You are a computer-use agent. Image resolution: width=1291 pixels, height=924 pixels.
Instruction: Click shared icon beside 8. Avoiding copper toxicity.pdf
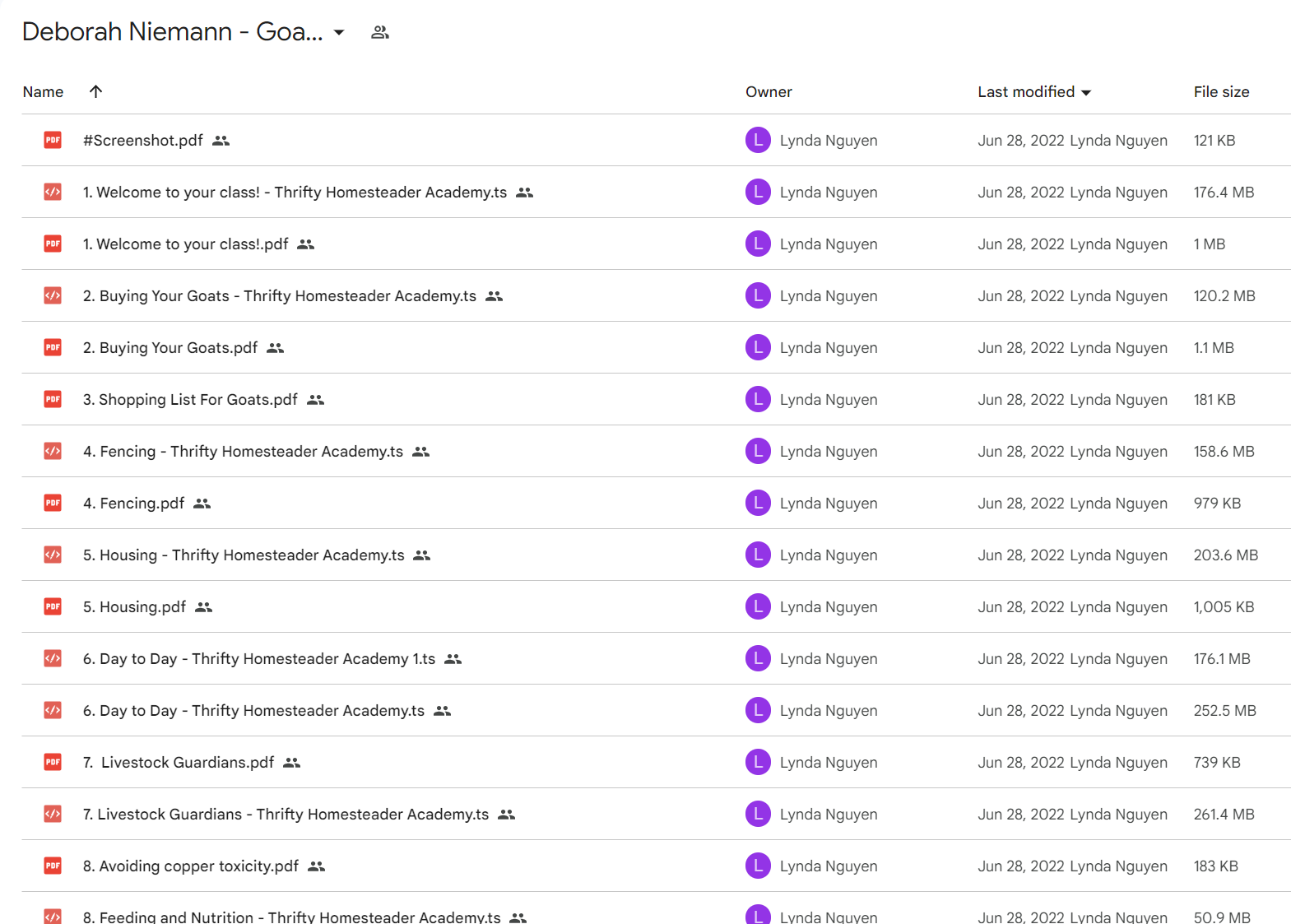(316, 866)
